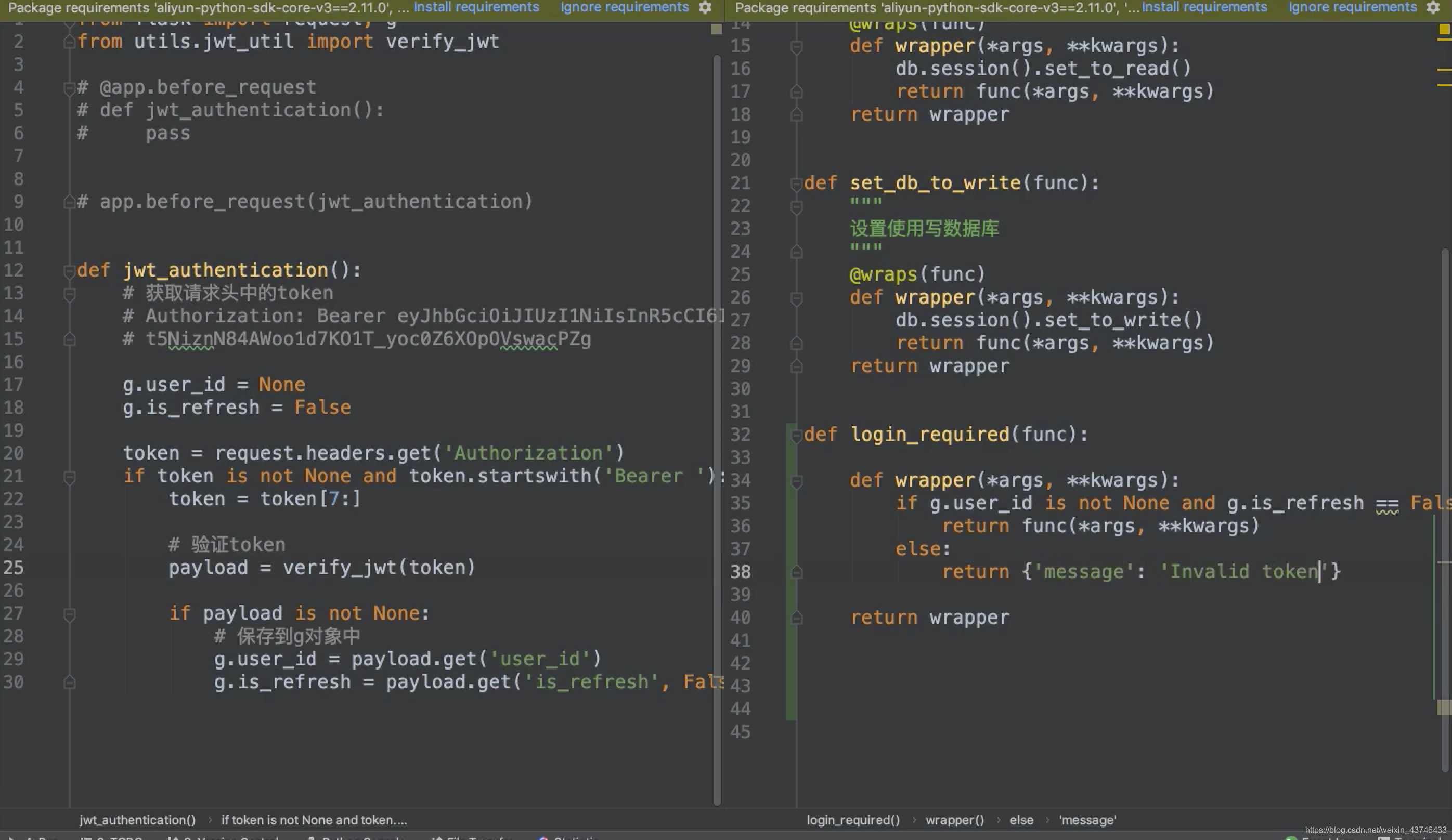Click verify_jwt(token) call on line 25

click(x=379, y=568)
